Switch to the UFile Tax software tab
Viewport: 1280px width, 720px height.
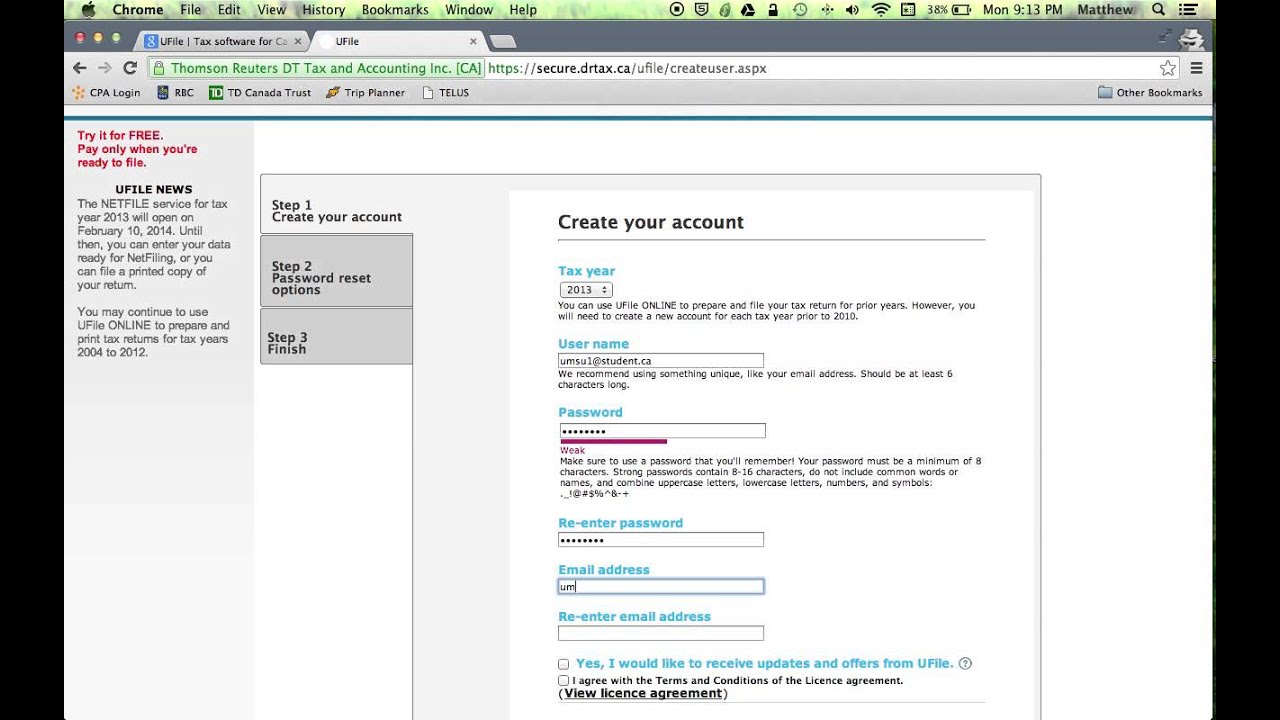tap(223, 41)
